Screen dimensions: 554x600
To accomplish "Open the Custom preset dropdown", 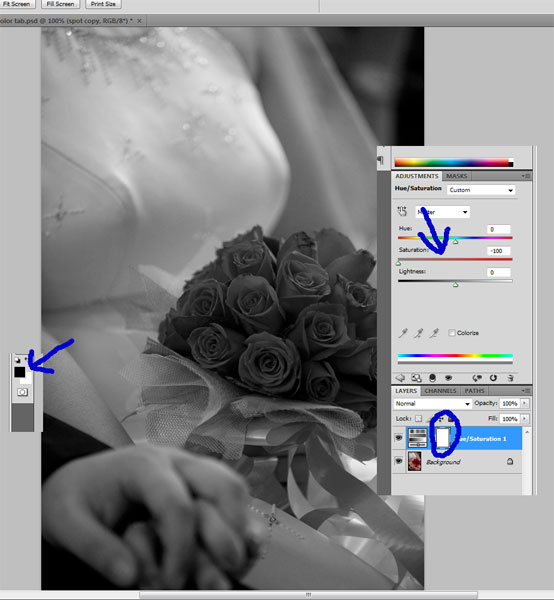I will click(481, 190).
